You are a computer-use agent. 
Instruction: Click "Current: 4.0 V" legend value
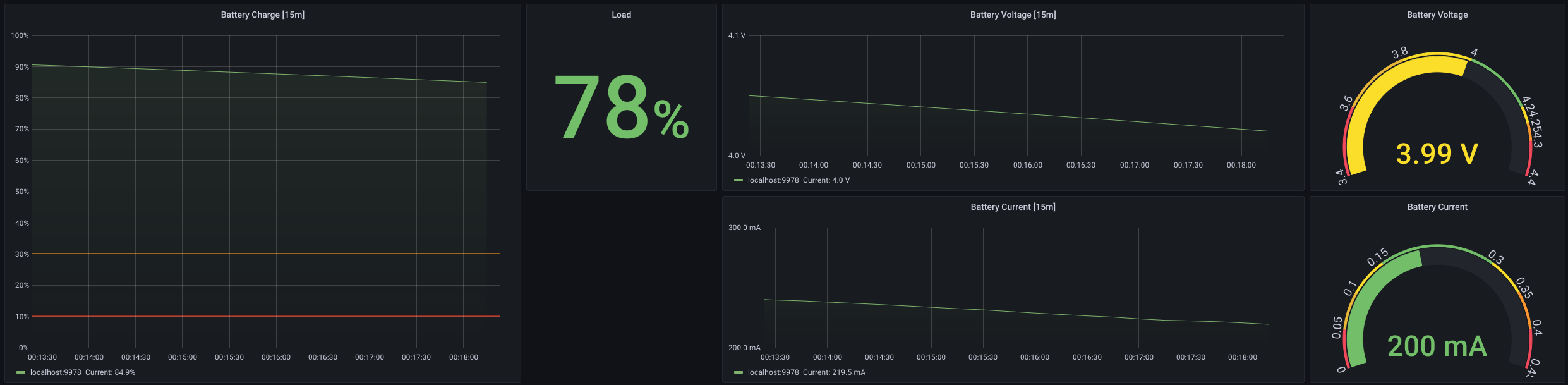click(x=826, y=180)
